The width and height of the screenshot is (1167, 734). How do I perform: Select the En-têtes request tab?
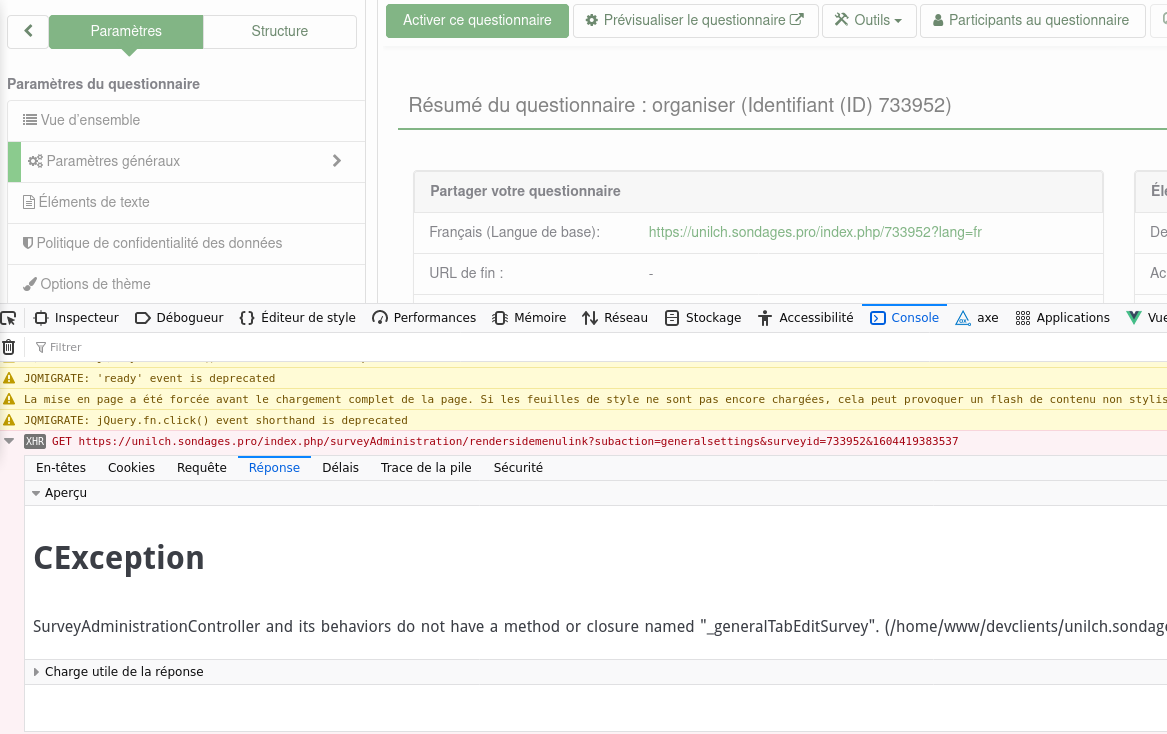(61, 468)
